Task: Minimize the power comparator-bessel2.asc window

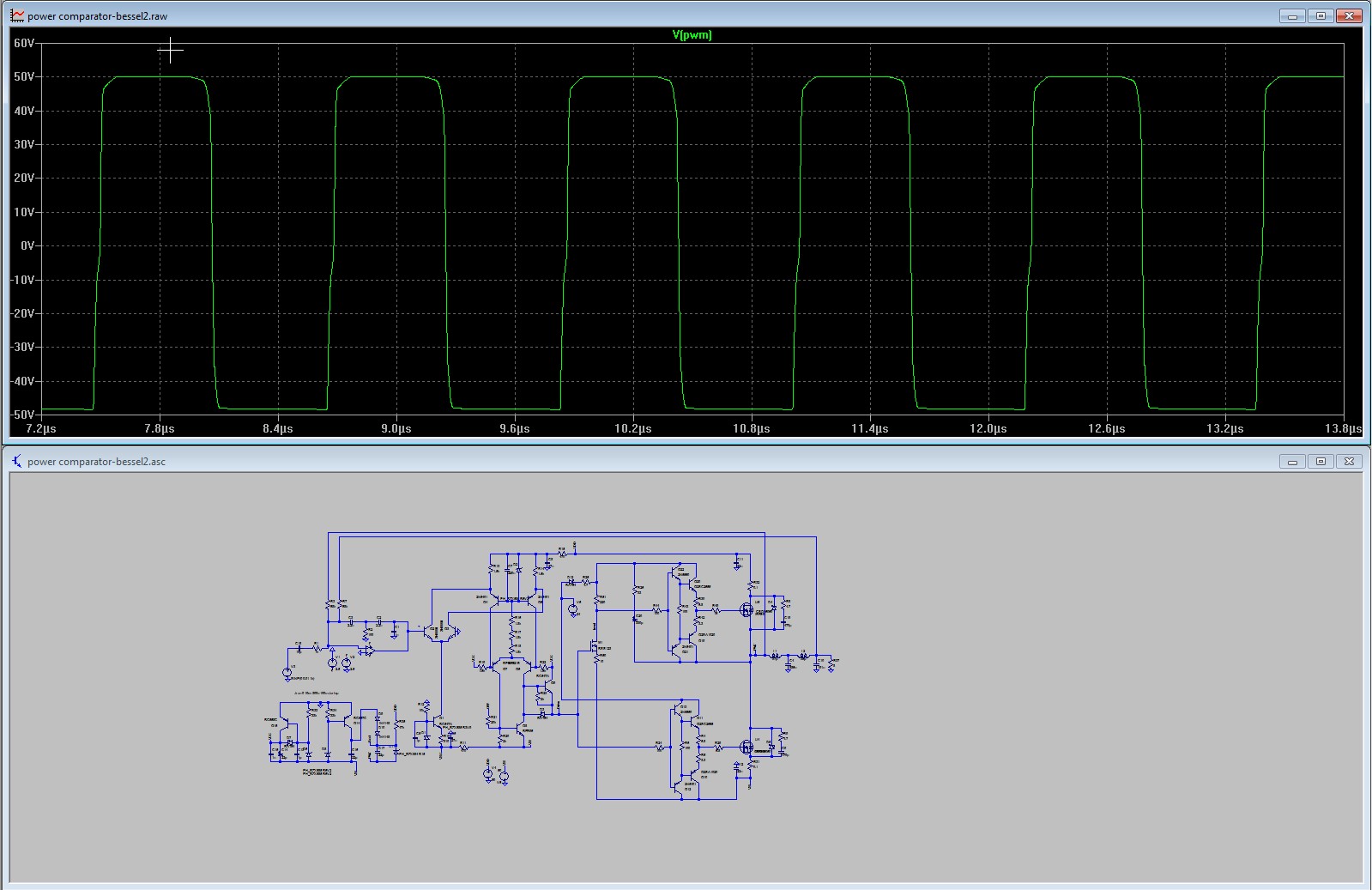Action: [1292, 461]
